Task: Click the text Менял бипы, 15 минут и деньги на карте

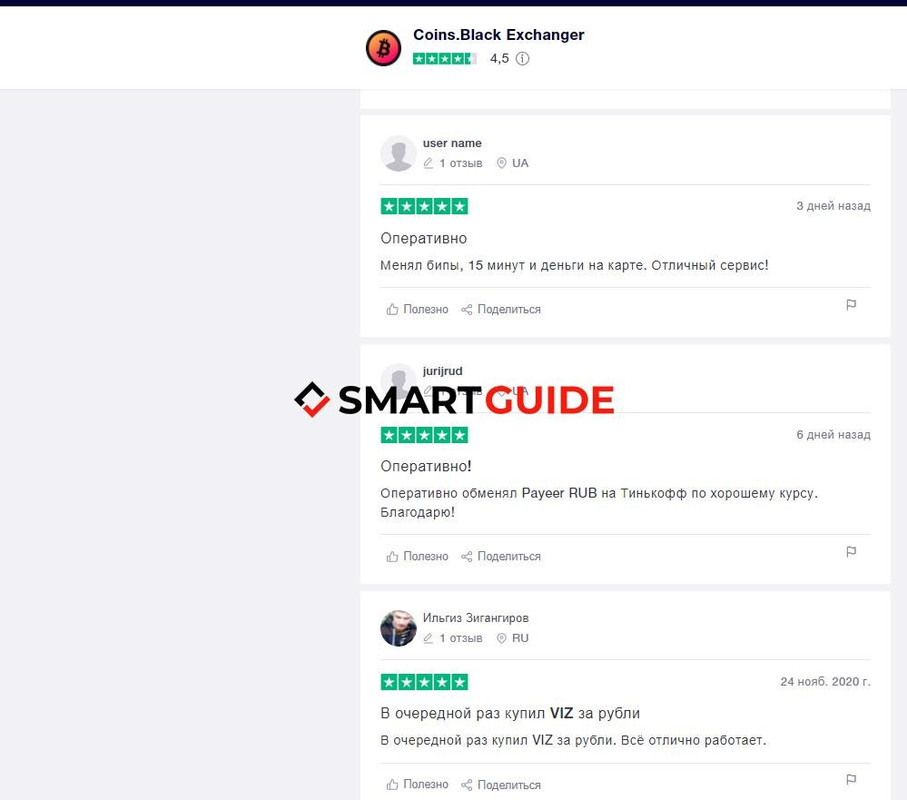Action: [x=513, y=266]
